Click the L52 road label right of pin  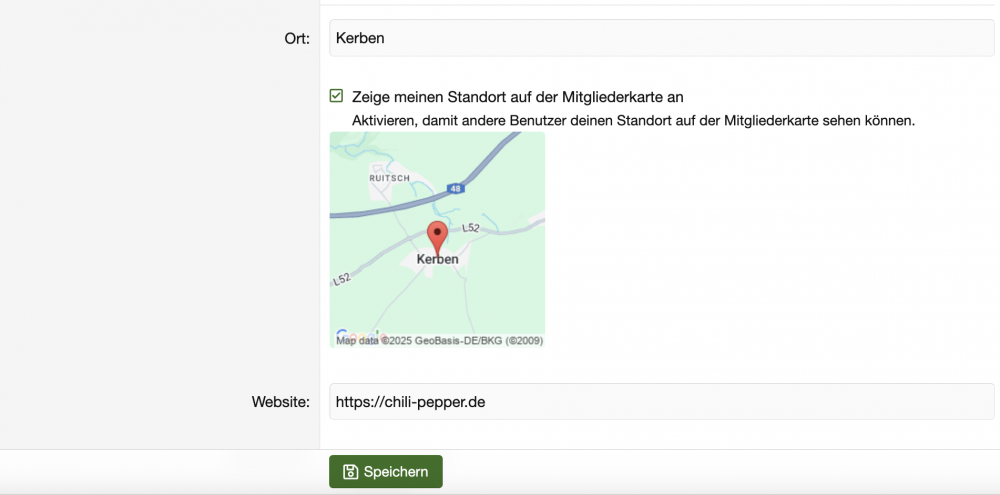[x=472, y=229]
